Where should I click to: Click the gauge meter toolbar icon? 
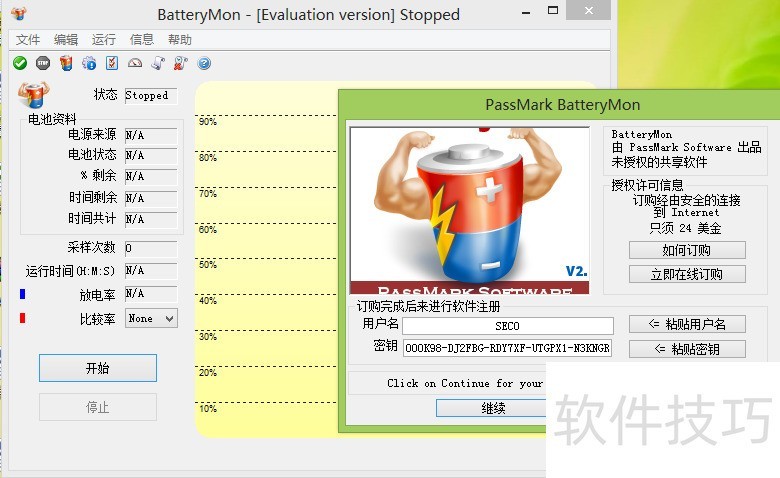click(x=135, y=63)
